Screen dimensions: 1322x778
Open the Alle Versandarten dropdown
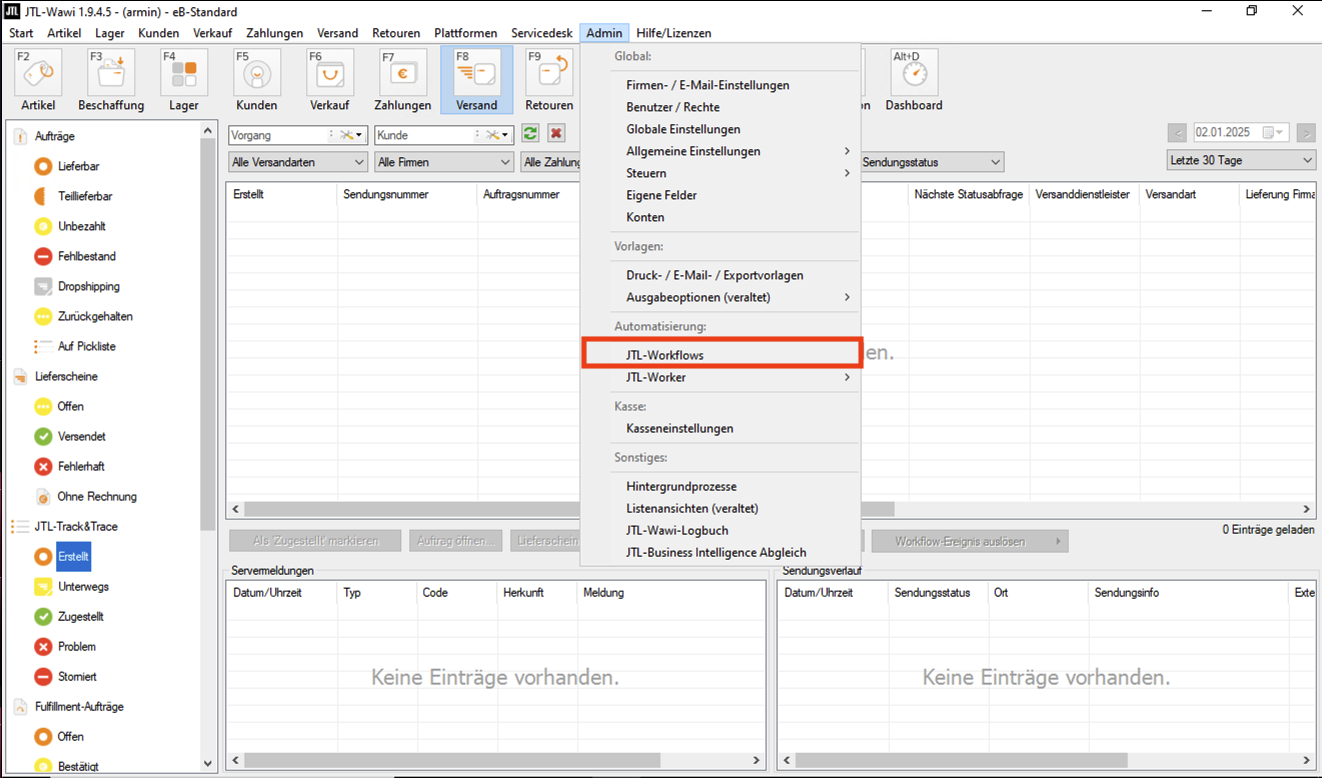point(298,162)
